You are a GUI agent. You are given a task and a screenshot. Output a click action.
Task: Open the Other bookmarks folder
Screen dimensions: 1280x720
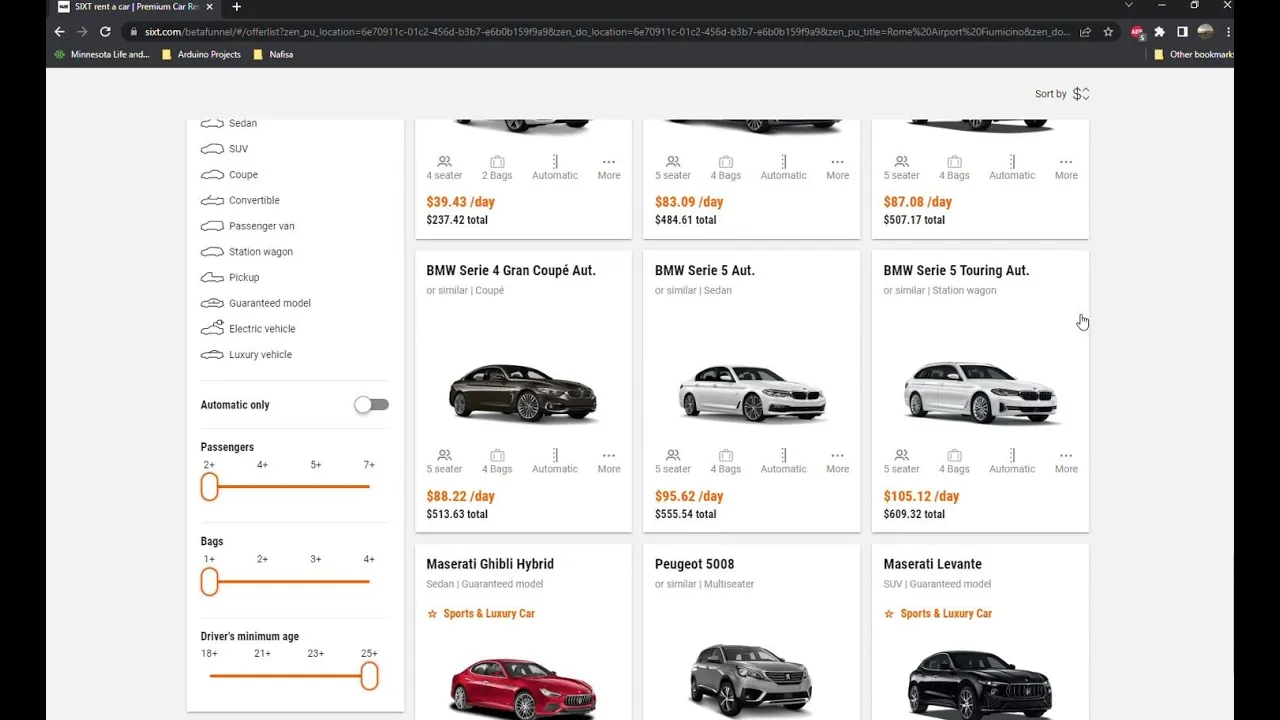click(x=1194, y=54)
